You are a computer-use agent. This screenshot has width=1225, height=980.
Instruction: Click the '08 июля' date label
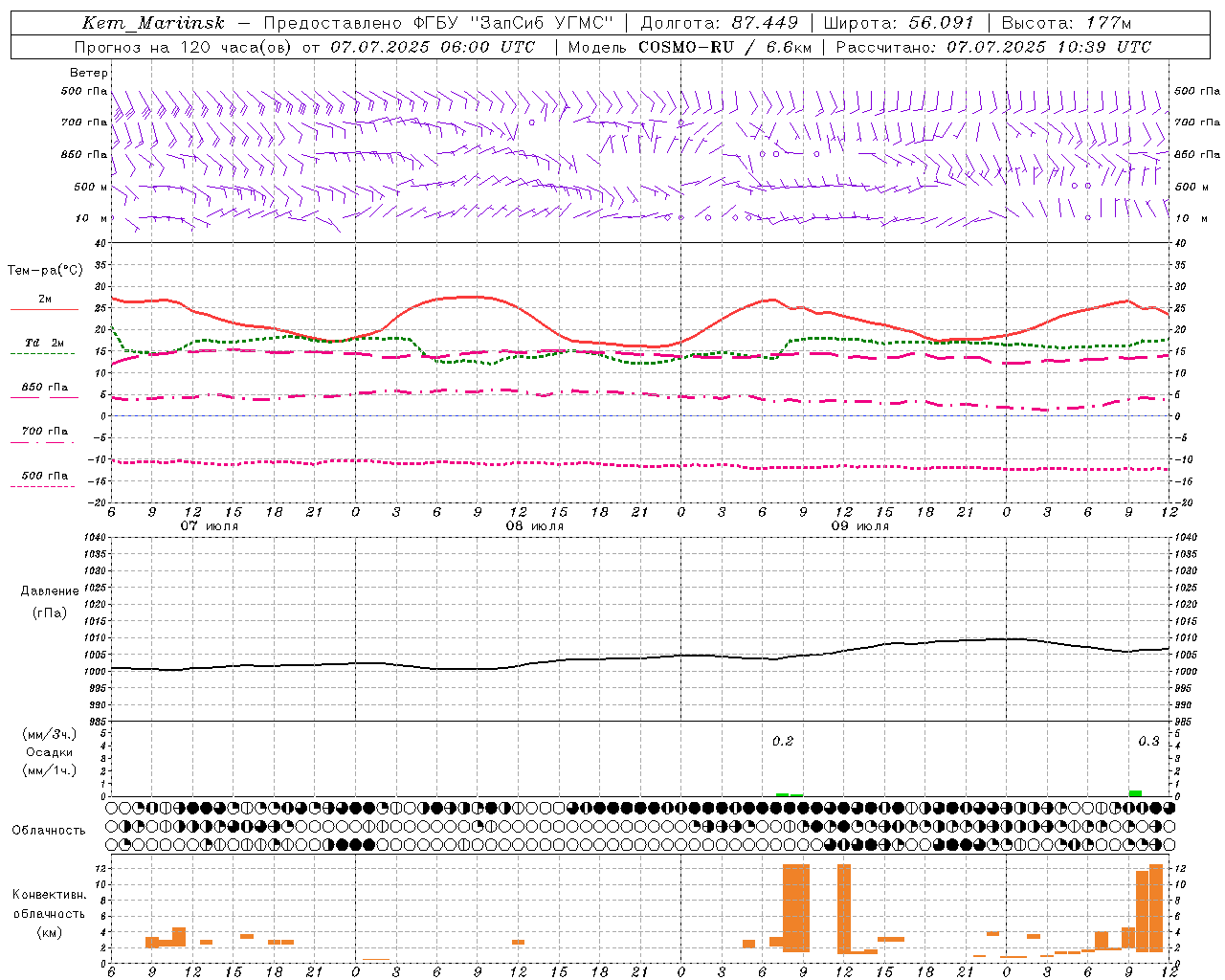[535, 526]
